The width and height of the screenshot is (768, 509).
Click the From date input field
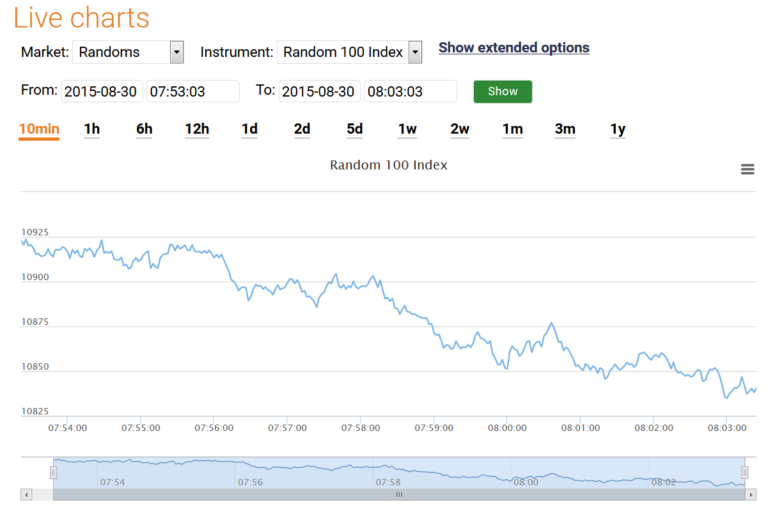(x=102, y=91)
